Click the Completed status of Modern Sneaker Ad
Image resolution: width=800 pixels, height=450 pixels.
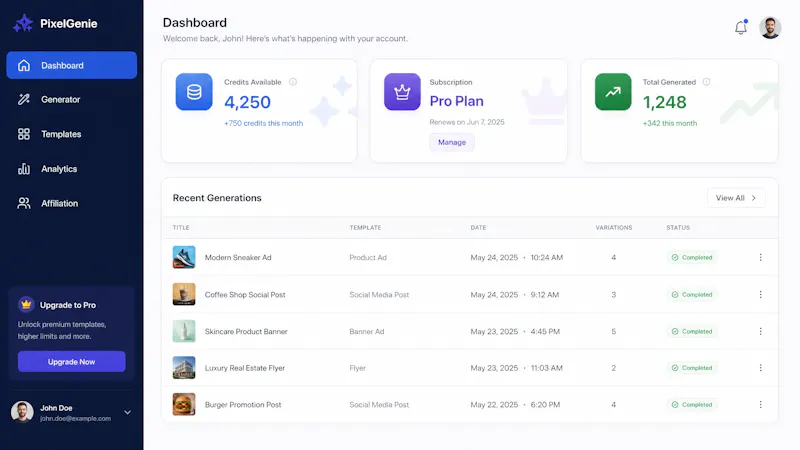[x=692, y=258]
